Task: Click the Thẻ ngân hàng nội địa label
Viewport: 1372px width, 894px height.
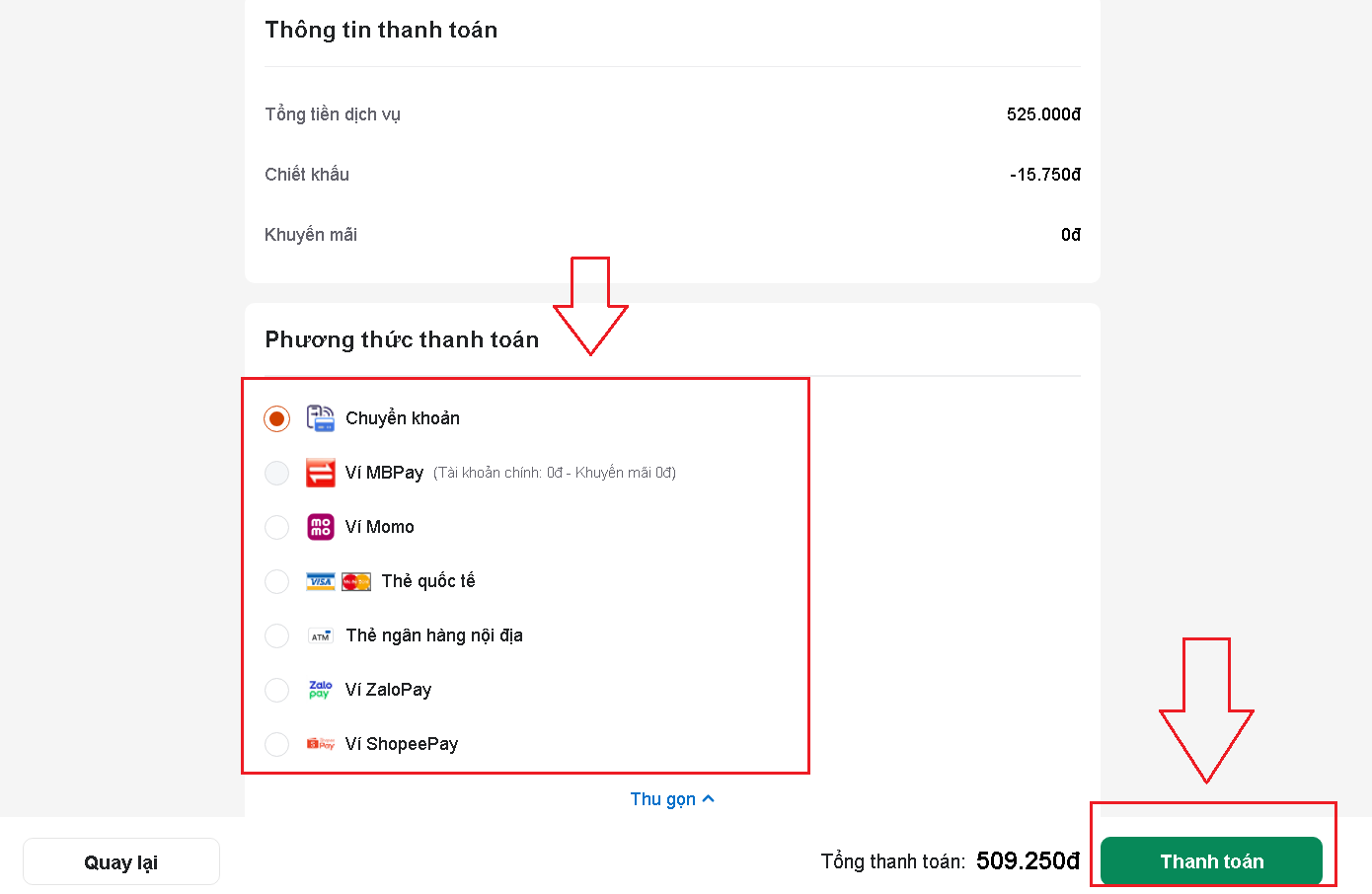Action: pos(434,635)
